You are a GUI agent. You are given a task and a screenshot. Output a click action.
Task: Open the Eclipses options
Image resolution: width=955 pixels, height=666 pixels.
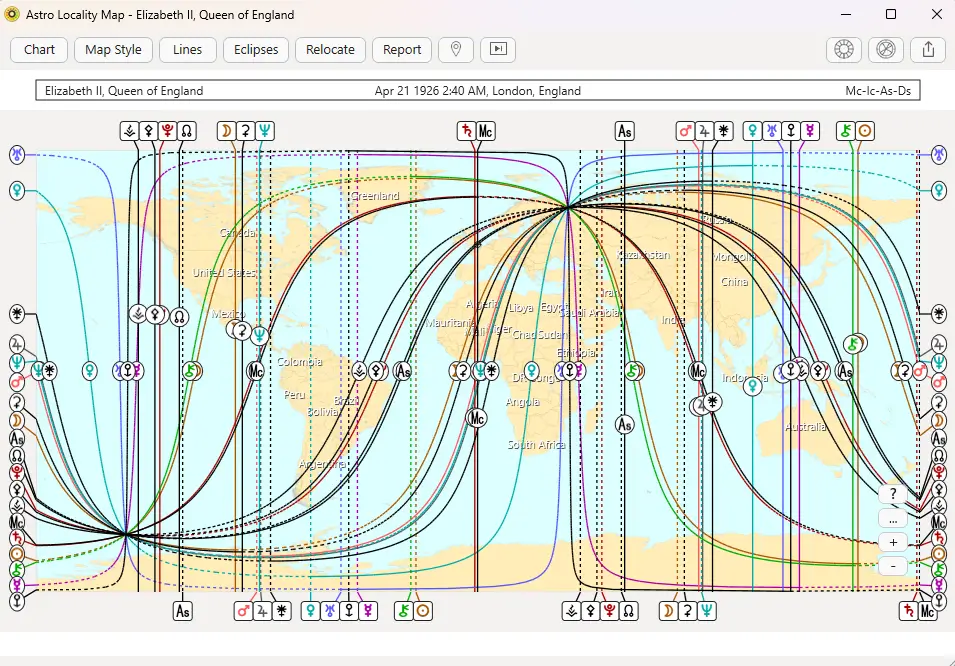(x=256, y=49)
